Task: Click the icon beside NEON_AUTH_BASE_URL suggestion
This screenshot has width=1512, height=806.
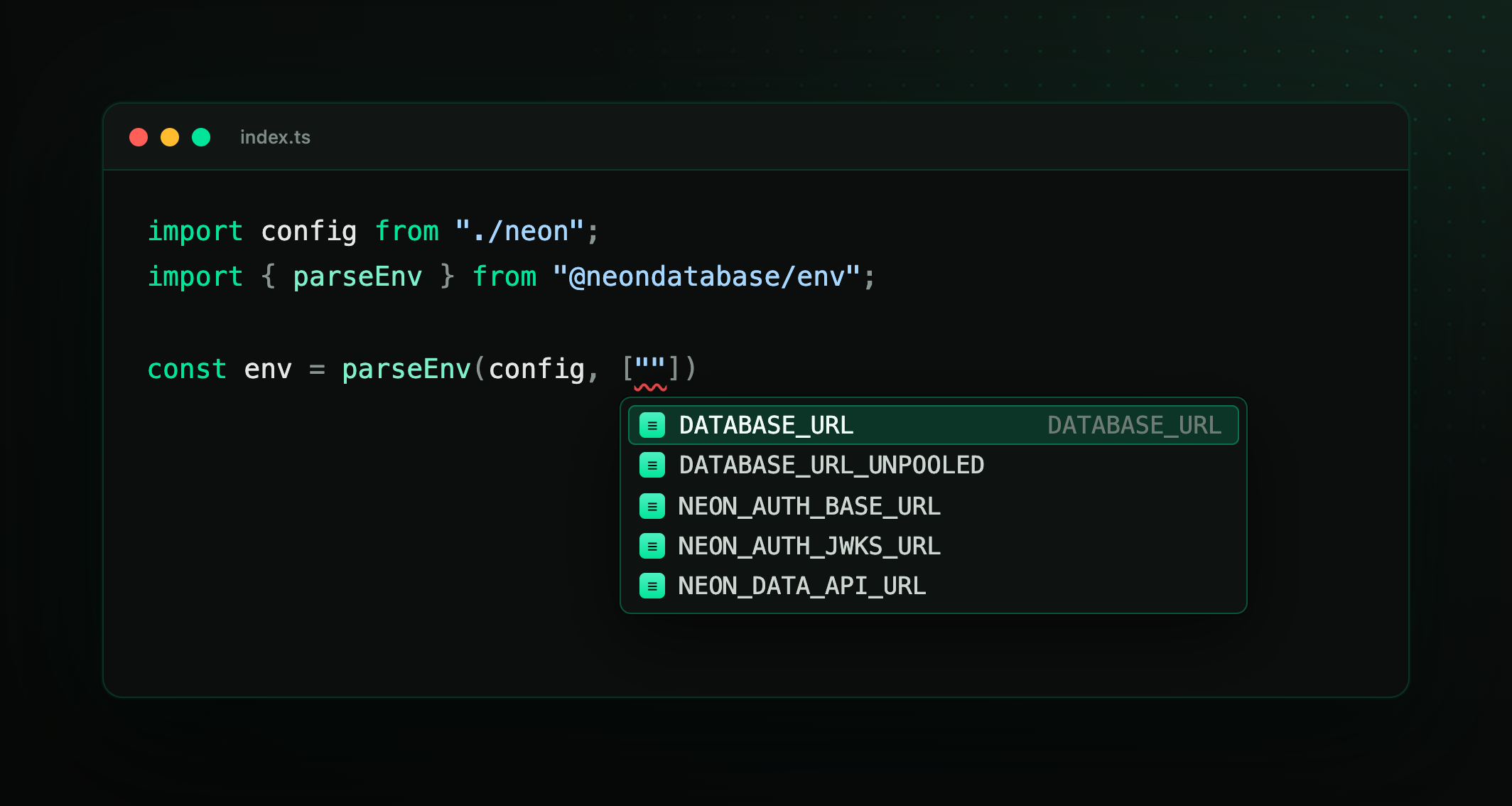Action: pyautogui.click(x=652, y=506)
